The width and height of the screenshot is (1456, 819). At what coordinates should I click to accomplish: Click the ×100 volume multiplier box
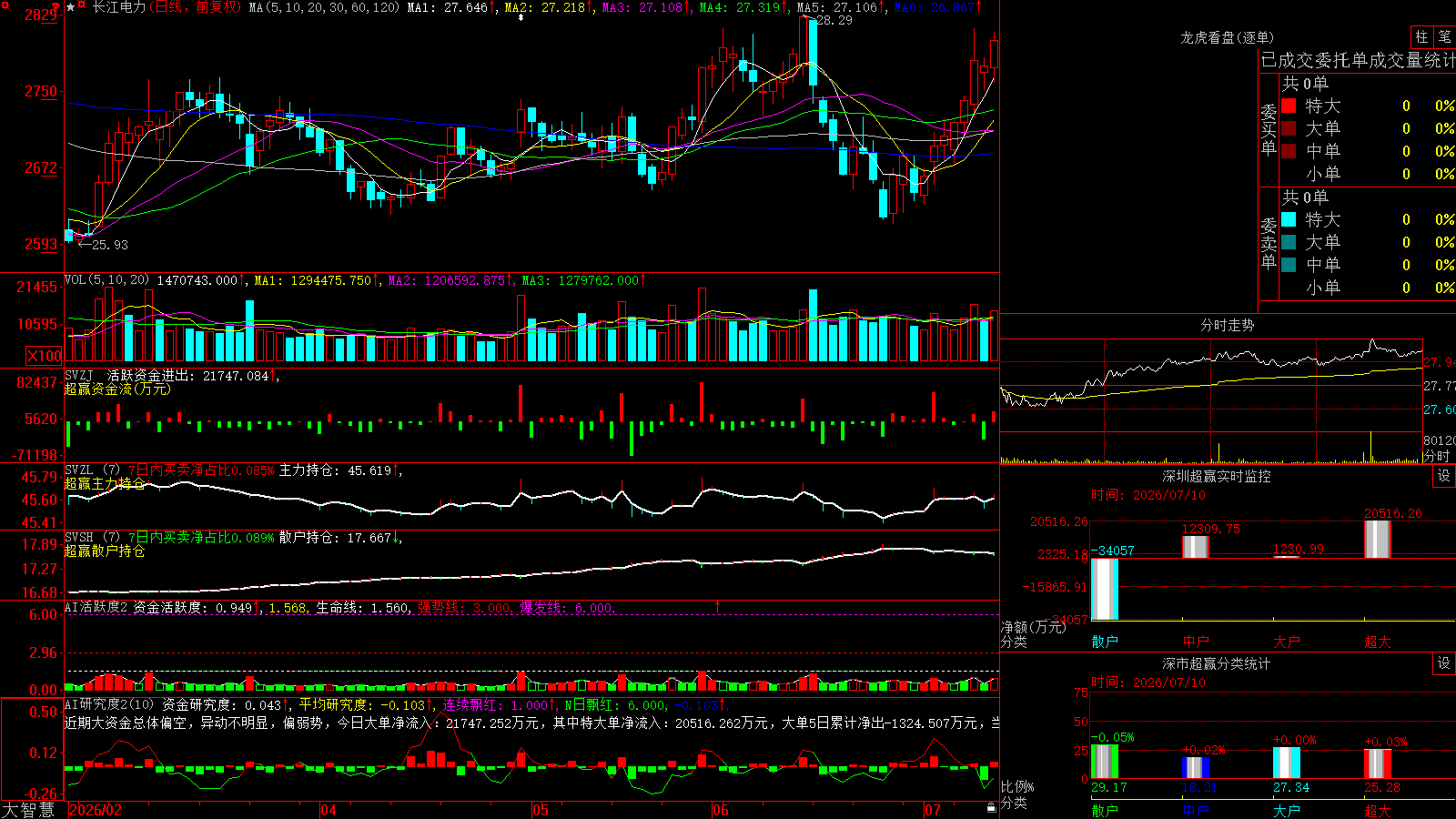(x=45, y=356)
